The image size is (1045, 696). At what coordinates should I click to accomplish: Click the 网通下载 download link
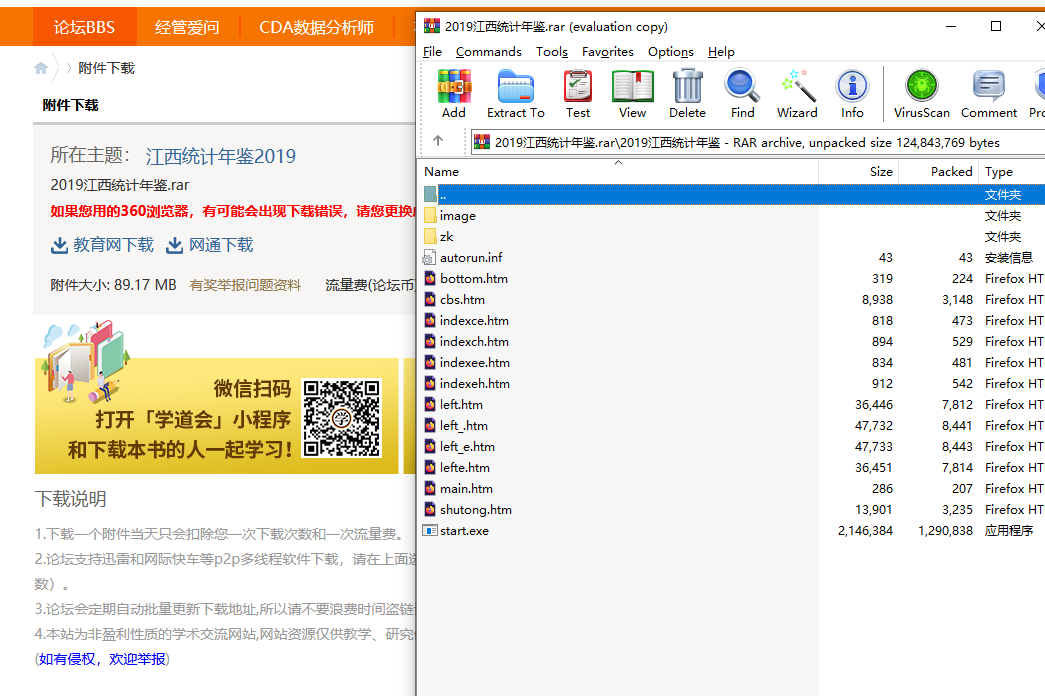[221, 245]
